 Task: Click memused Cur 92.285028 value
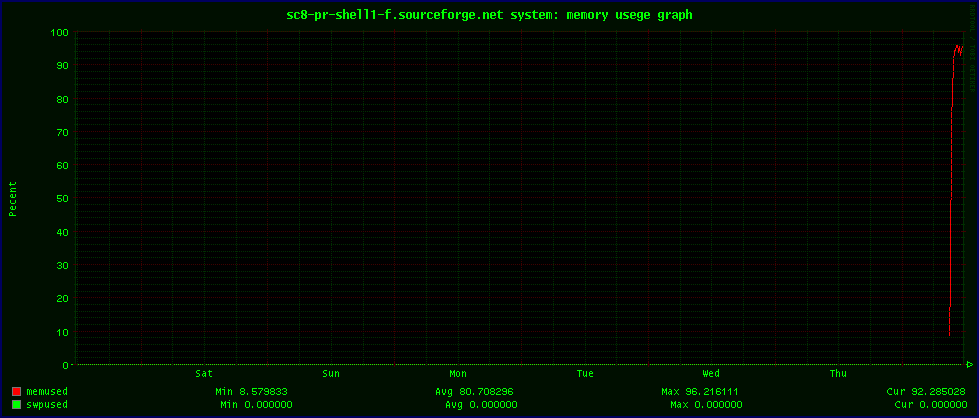pyautogui.click(x=926, y=392)
